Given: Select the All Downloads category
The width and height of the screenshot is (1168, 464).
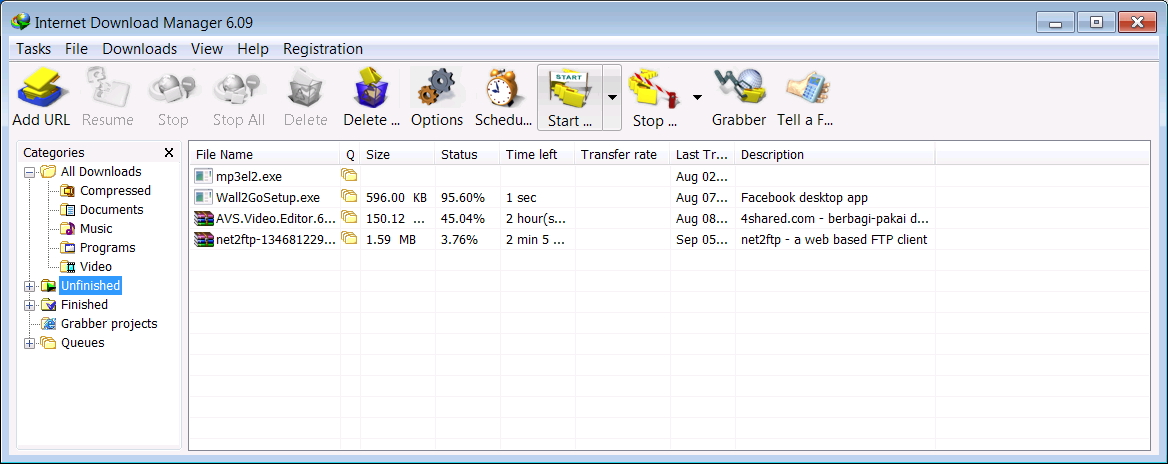Looking at the screenshot, I should click(x=101, y=172).
